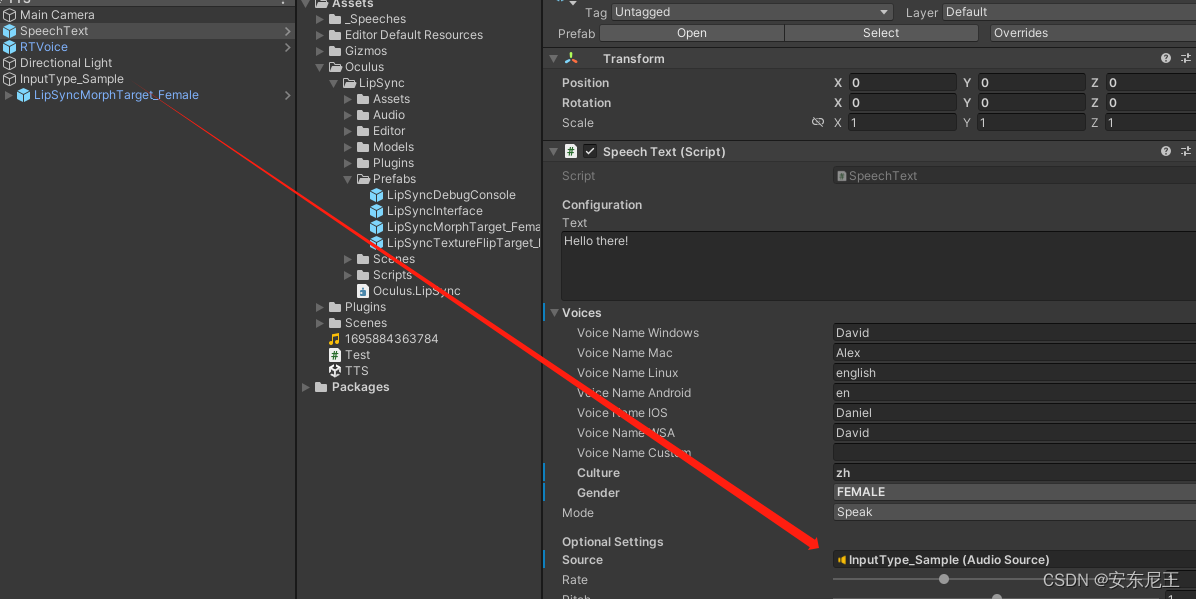Expand the Models folder
Screen dimensions: 1196x599
click(x=348, y=147)
